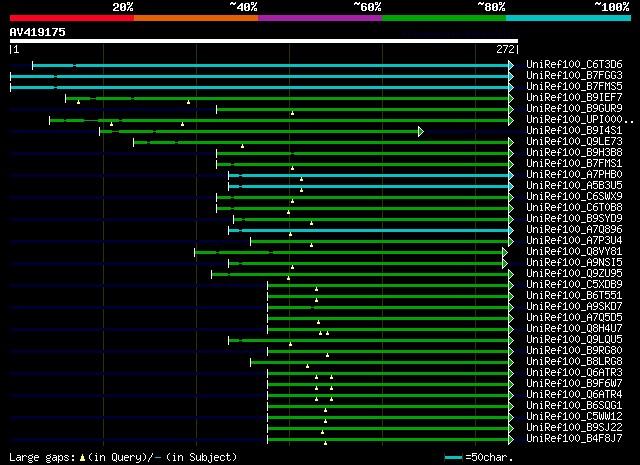Click the query end position 272 label
The height and width of the screenshot is (465, 640).
[x=505, y=49]
